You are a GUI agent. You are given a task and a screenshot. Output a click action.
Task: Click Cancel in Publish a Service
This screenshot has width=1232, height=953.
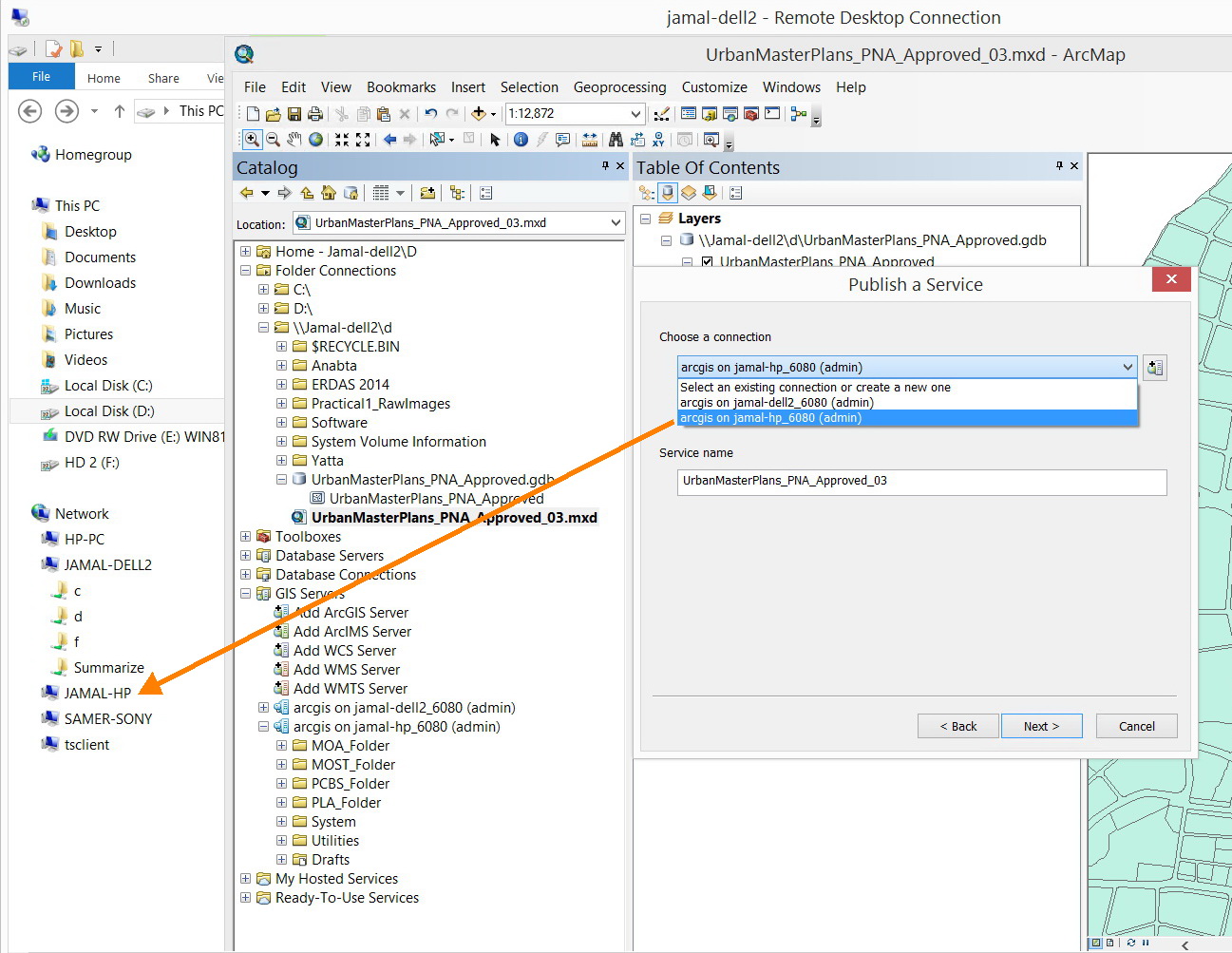click(1137, 726)
